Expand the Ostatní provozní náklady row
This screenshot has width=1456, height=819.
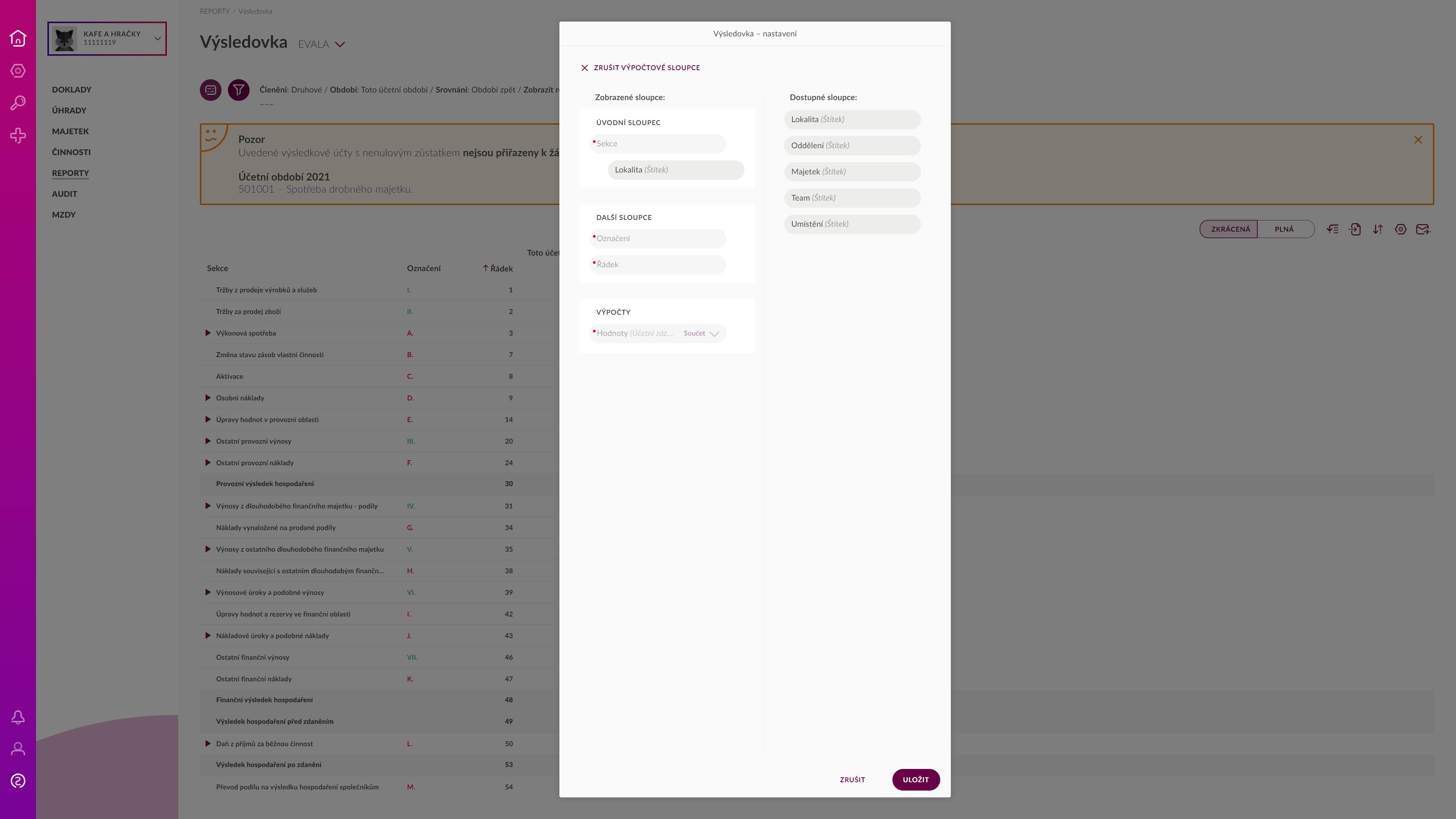click(207, 462)
